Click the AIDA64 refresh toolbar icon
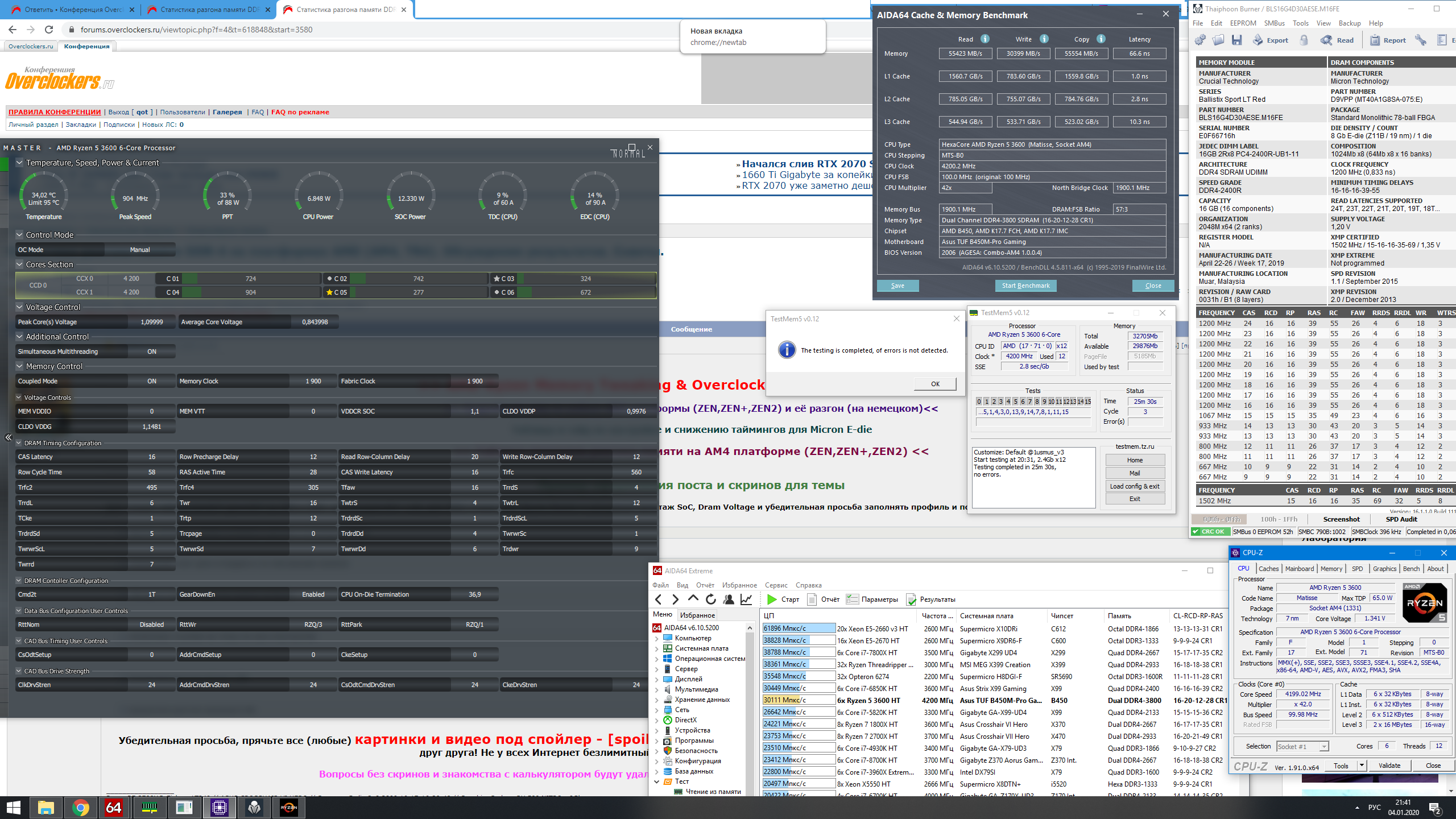This screenshot has width=1456, height=819. tap(710, 599)
